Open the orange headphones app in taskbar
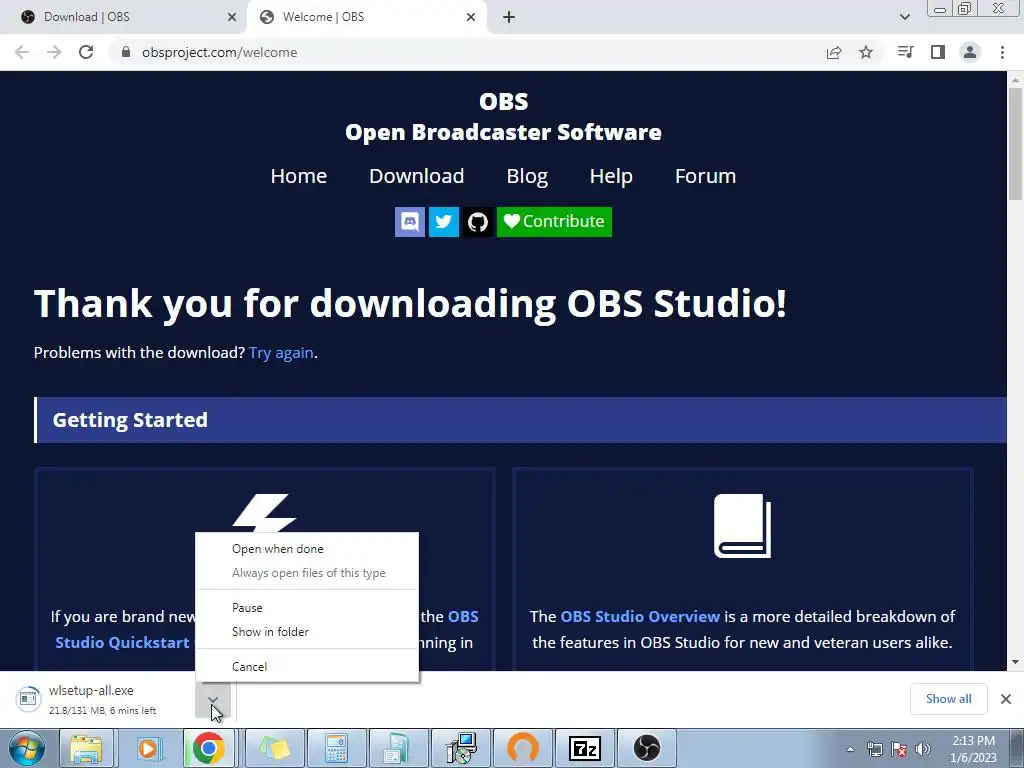 point(523,748)
